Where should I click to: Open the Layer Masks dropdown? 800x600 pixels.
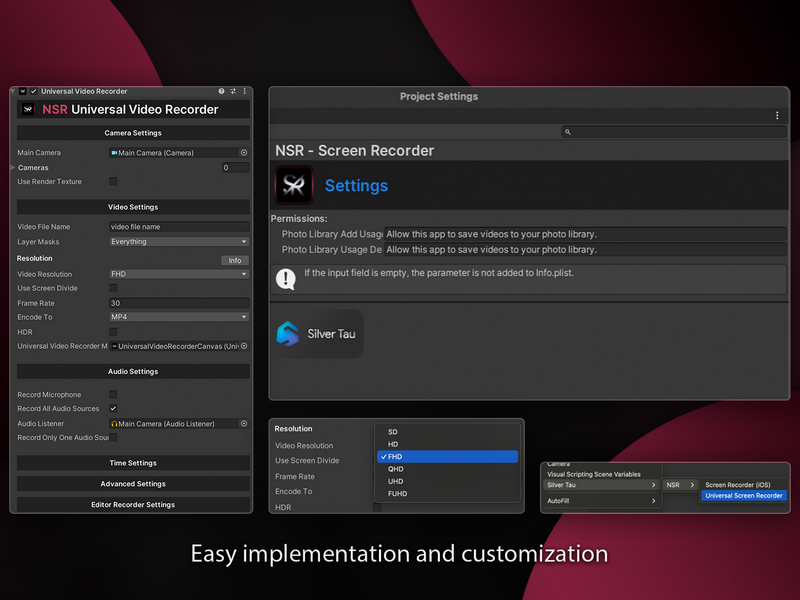179,241
